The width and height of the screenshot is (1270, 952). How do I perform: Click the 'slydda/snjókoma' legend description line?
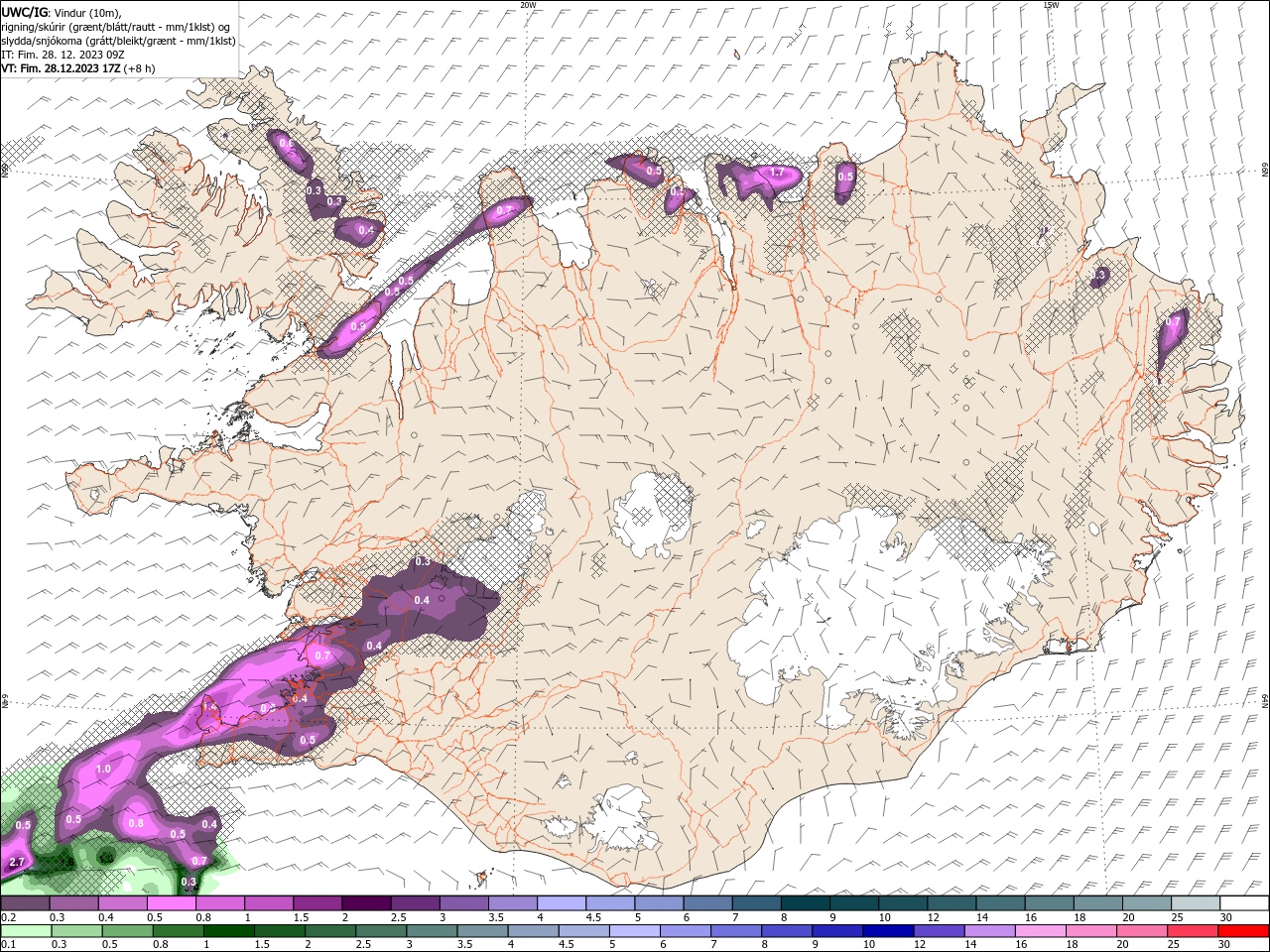pos(118,41)
